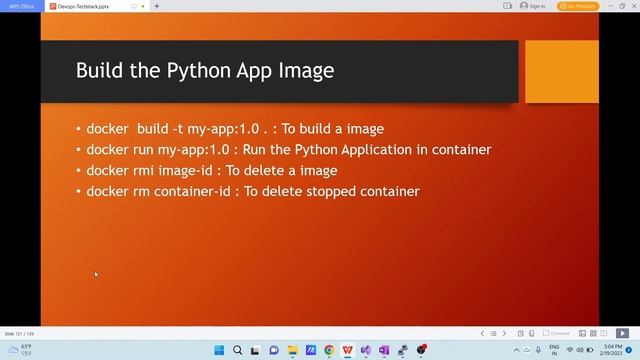
Task: Open network, volume and battery quick settings
Action: (580, 350)
